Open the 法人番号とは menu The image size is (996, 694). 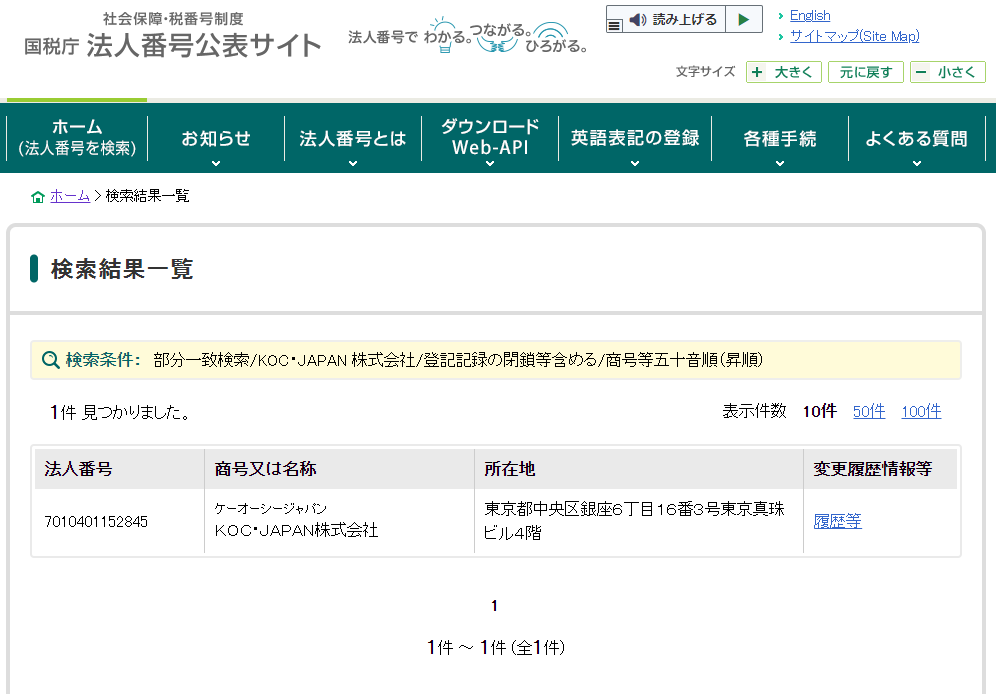coord(353,138)
